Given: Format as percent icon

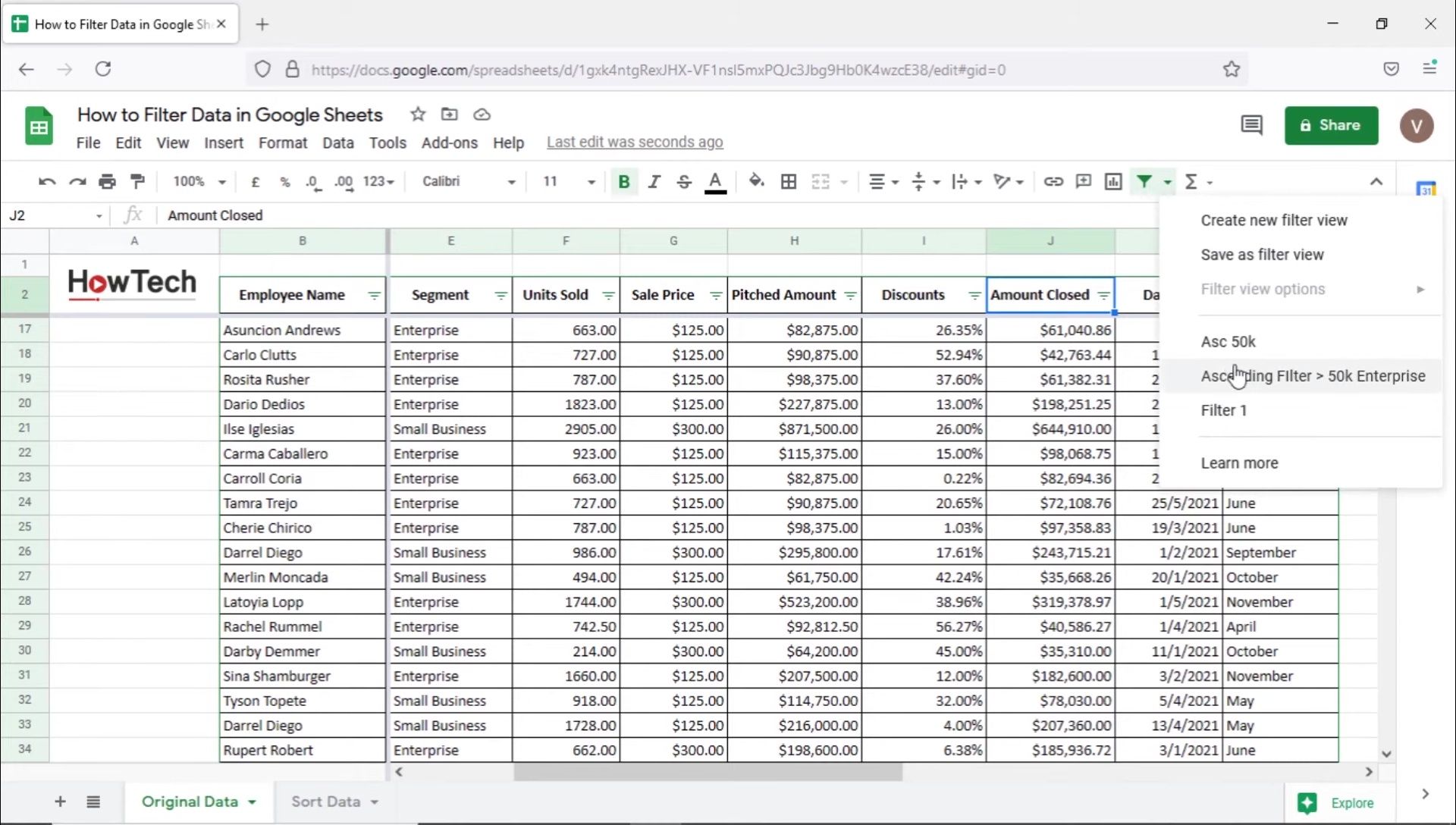Looking at the screenshot, I should pyautogui.click(x=285, y=182).
